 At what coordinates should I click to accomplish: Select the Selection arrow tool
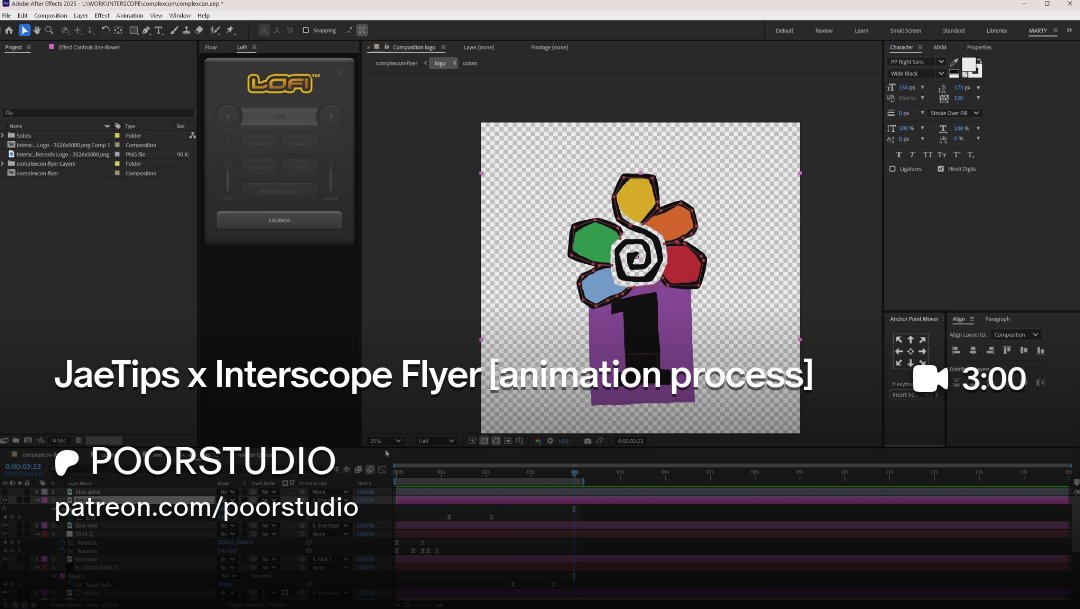tap(24, 30)
